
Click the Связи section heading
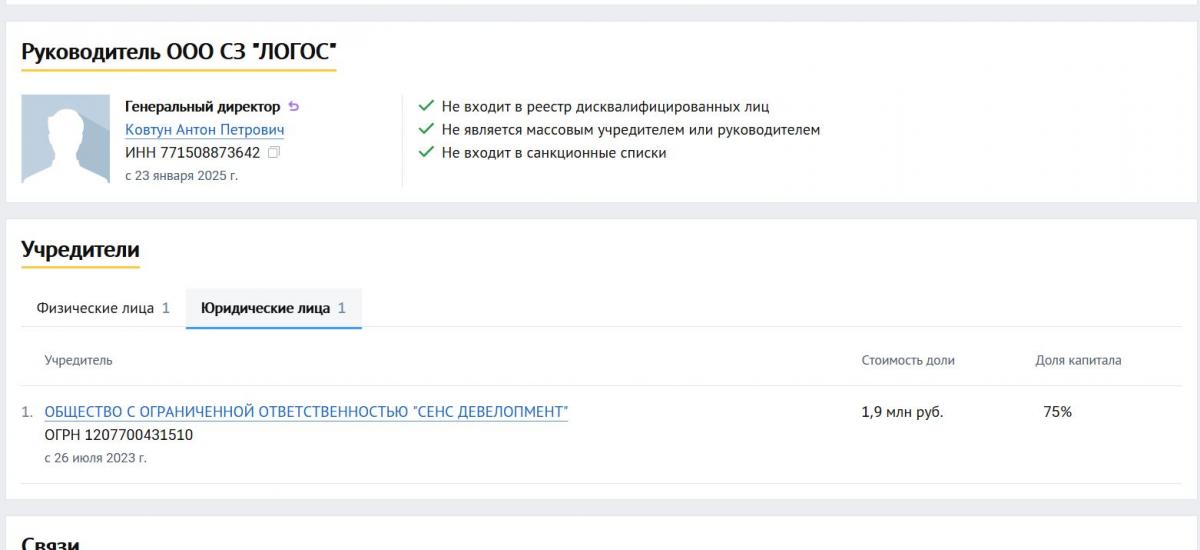click(x=50, y=543)
